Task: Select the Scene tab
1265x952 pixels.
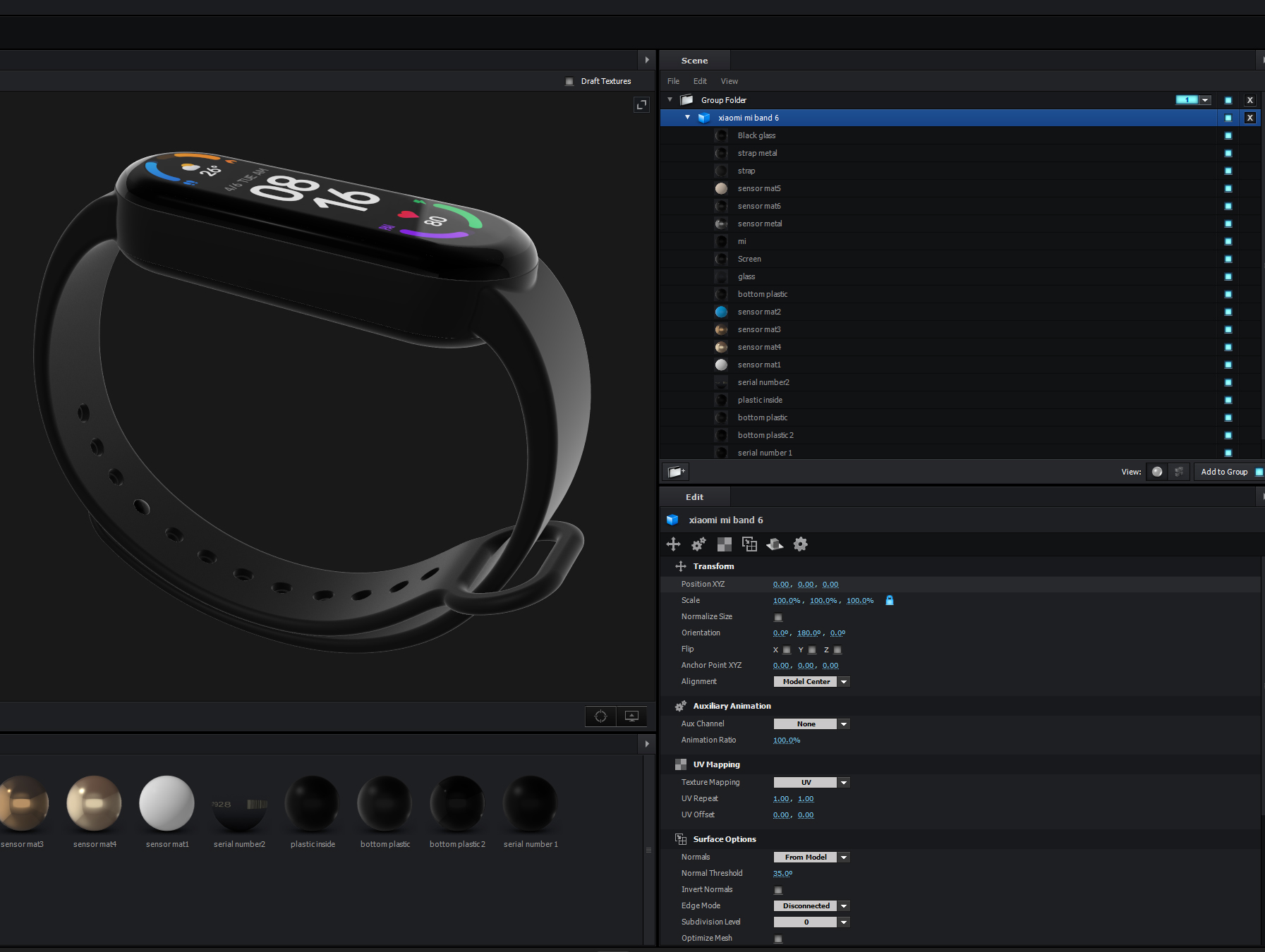Action: click(x=695, y=61)
